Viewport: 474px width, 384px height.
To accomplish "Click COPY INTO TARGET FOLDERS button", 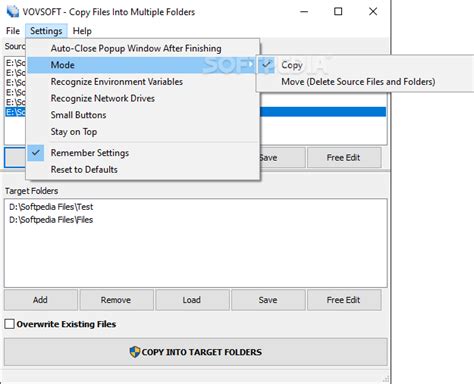I will point(196,352).
